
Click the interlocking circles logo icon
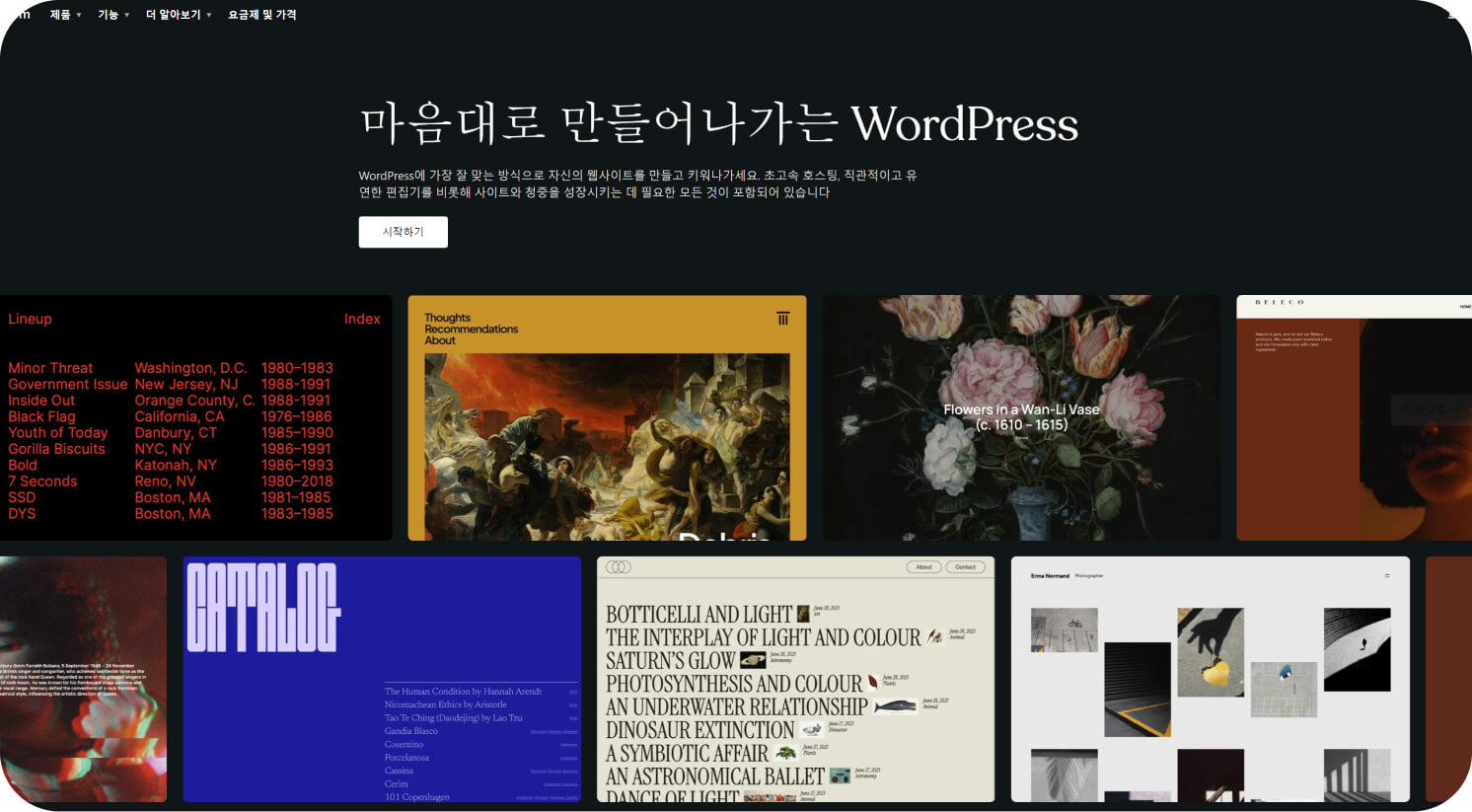(x=619, y=567)
